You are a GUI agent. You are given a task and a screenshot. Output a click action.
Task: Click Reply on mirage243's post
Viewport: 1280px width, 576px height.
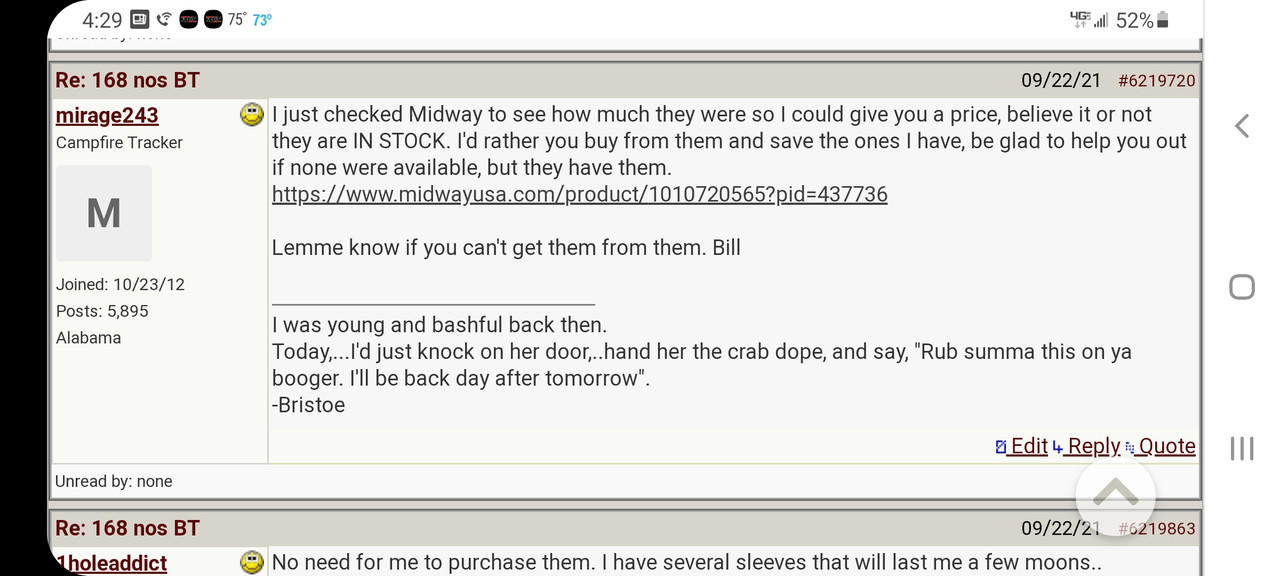pos(1086,446)
